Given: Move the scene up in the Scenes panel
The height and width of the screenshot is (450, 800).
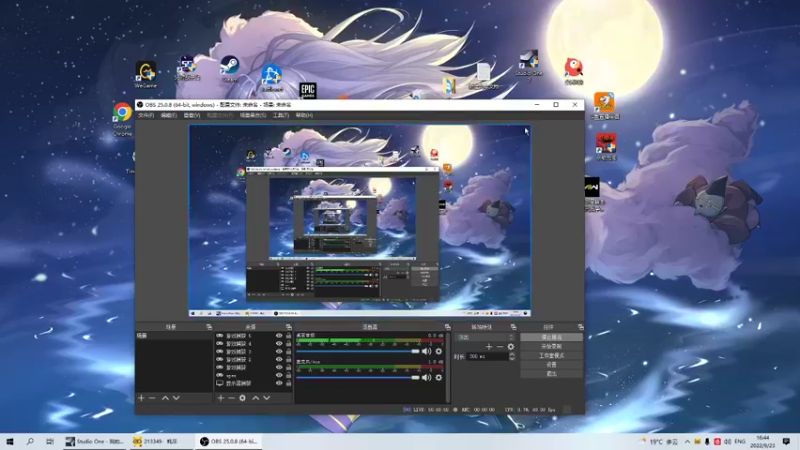Looking at the screenshot, I should click(165, 398).
